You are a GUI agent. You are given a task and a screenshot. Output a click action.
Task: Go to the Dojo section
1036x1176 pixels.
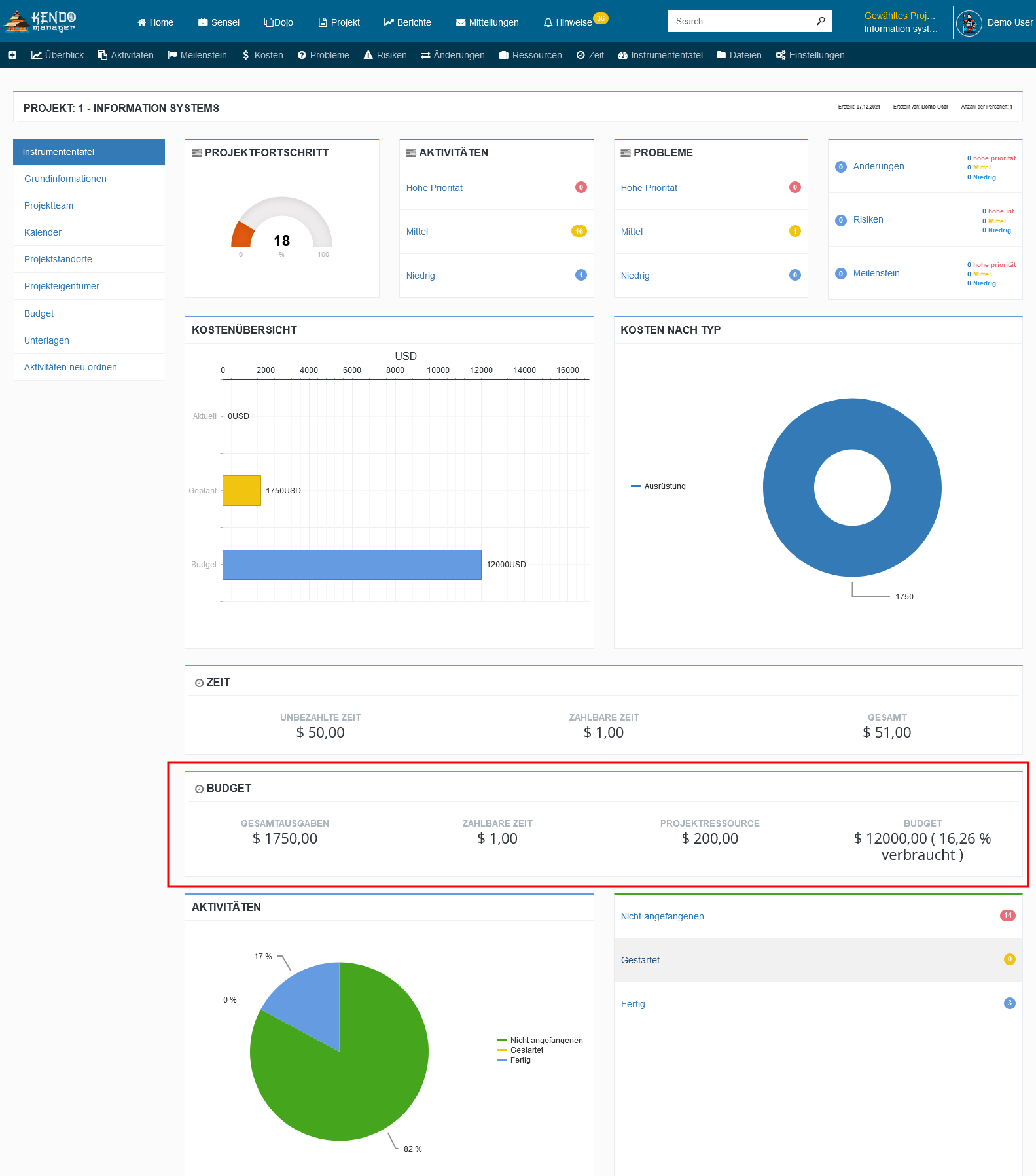[278, 22]
